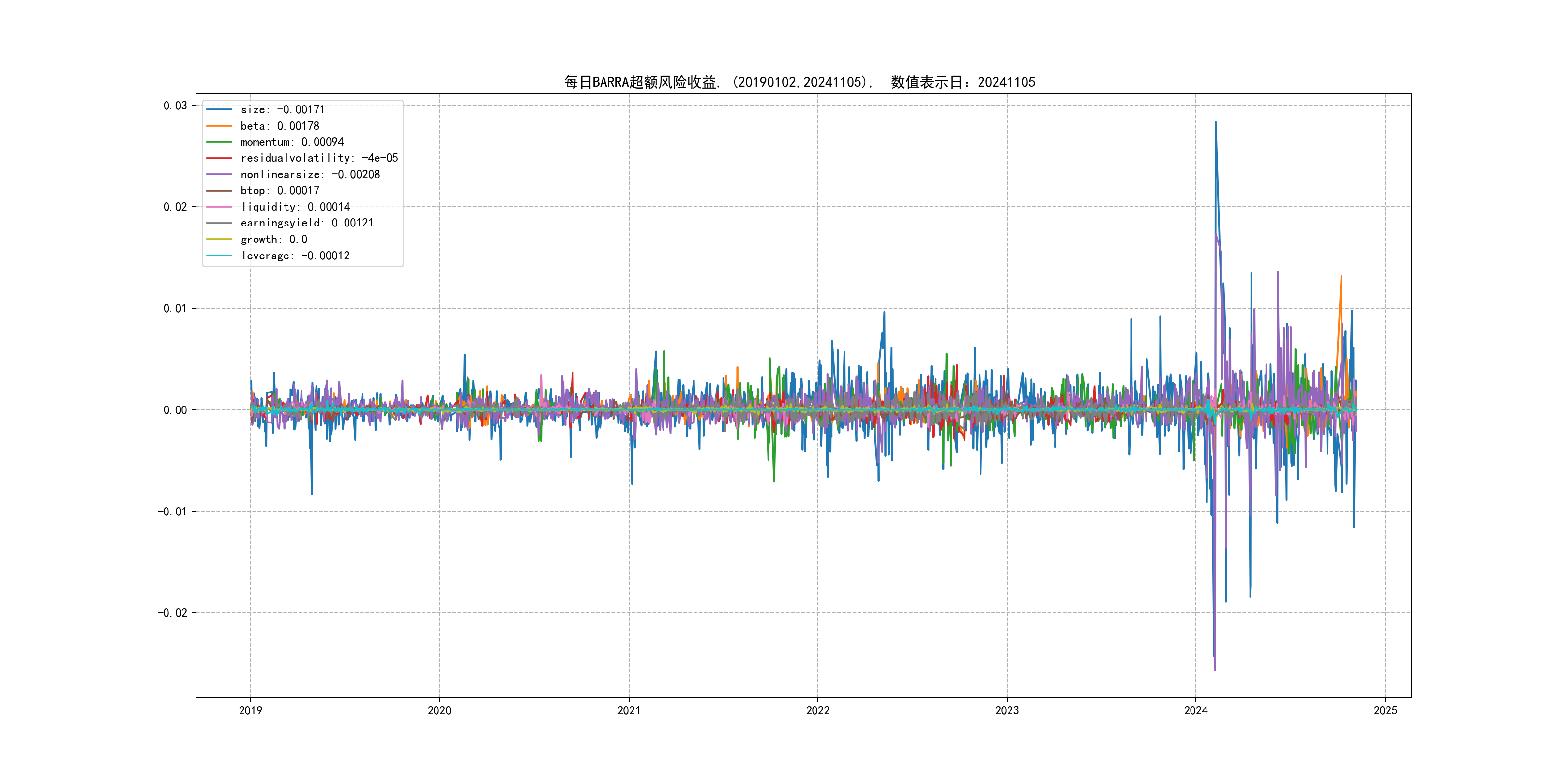The height and width of the screenshot is (784, 1568).
Task: Click the tallest blue spike peak in 2024
Action: (1216, 122)
